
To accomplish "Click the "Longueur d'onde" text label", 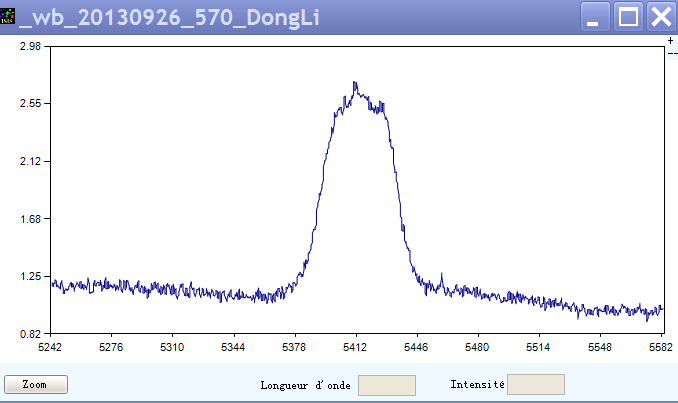I will click(305, 385).
